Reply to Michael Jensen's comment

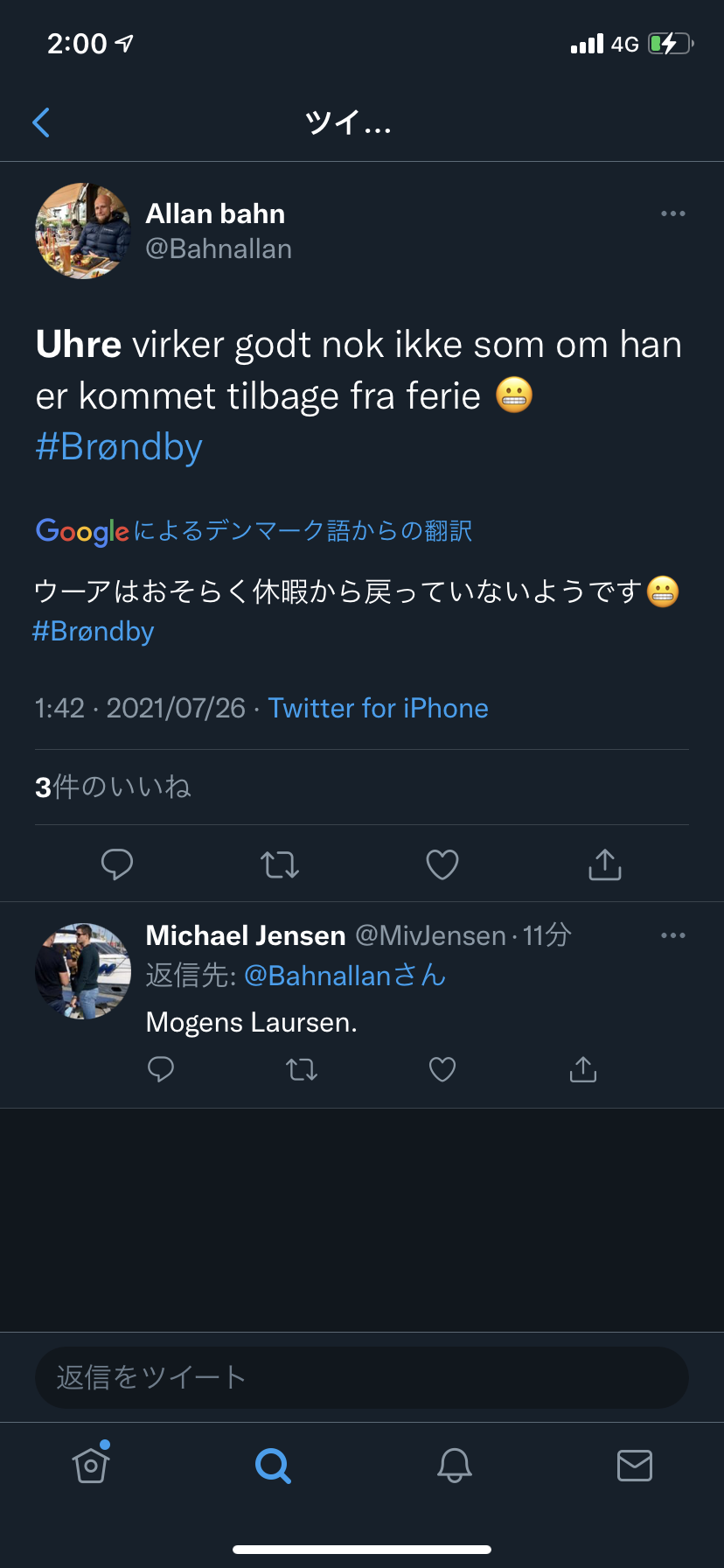click(161, 1069)
